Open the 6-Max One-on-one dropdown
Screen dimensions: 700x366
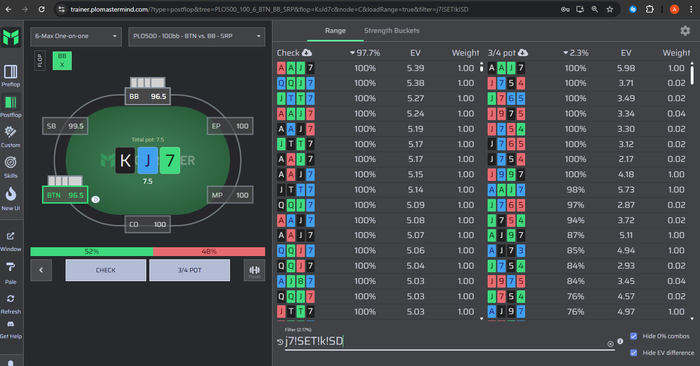[x=76, y=36]
